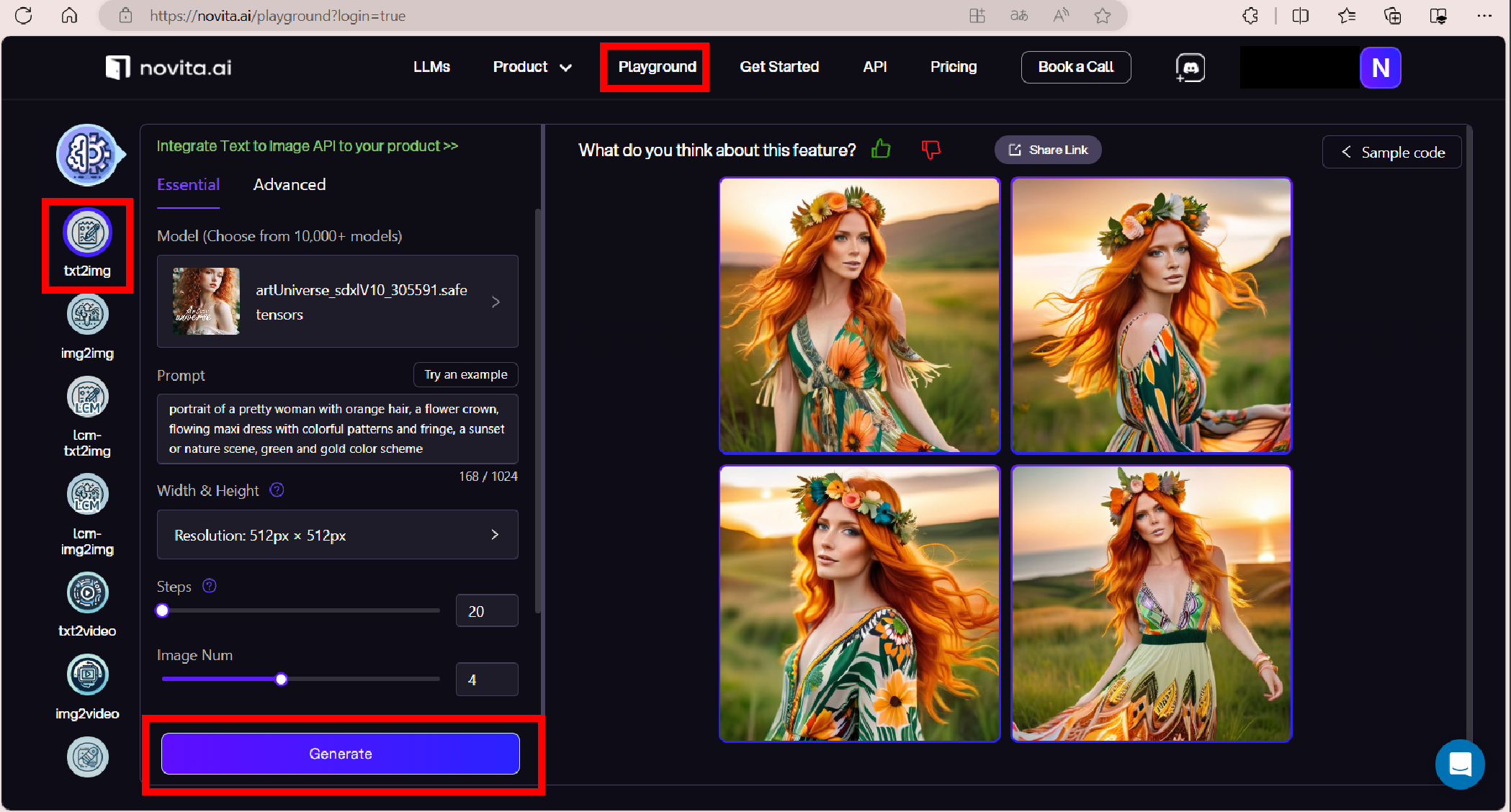Open the artUniverse model selector

pyautogui.click(x=337, y=302)
